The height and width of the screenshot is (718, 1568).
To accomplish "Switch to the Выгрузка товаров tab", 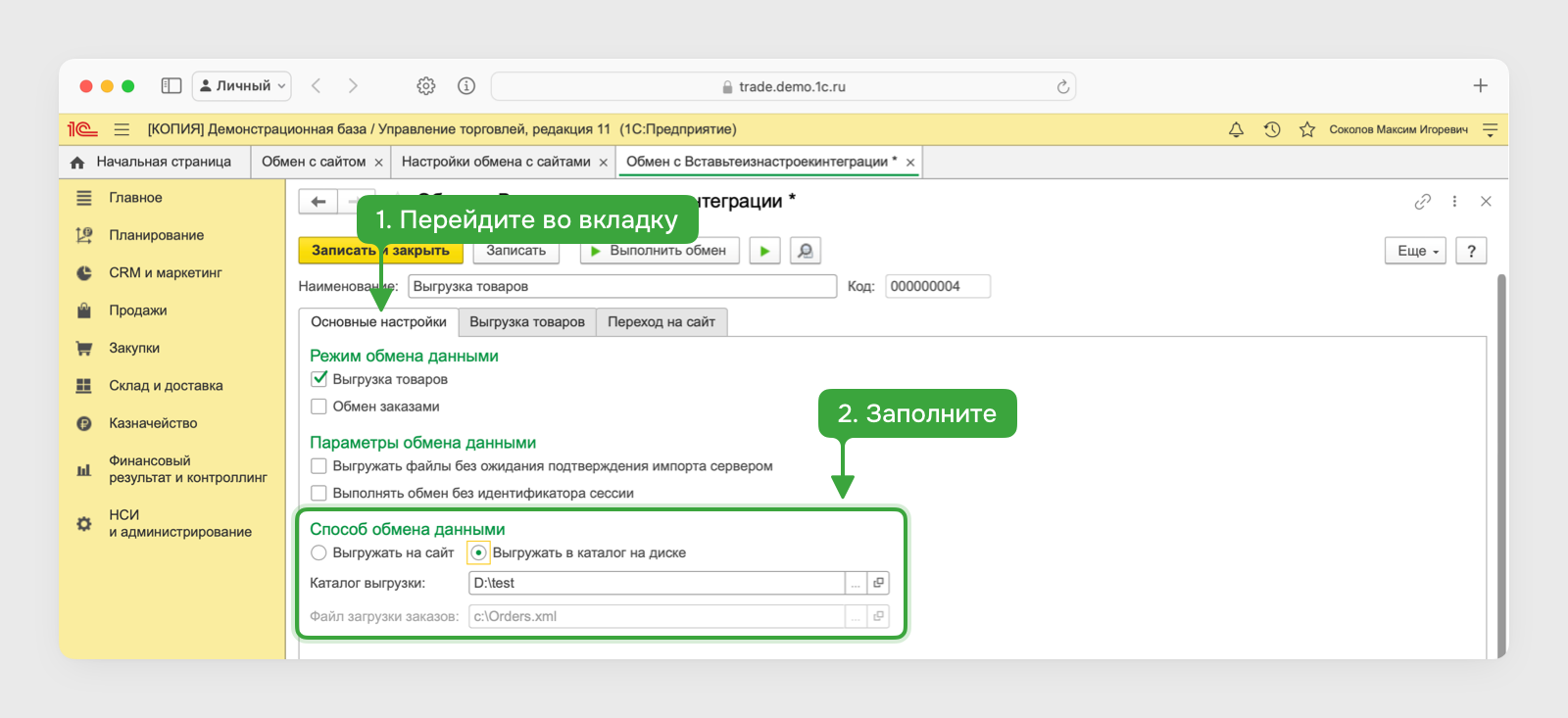I will 527,321.
